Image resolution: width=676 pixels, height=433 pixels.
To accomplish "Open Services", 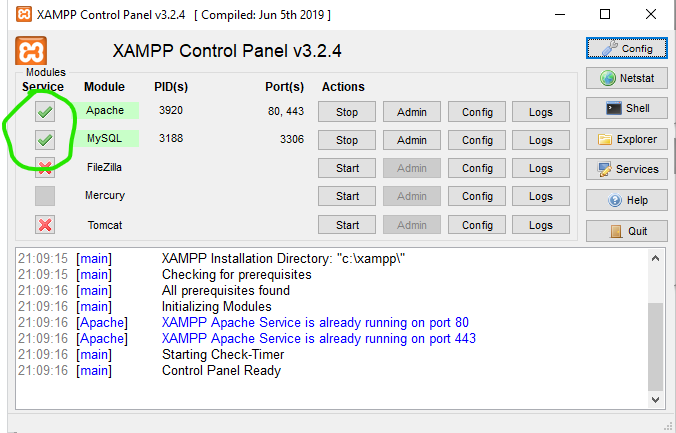I will [626, 169].
